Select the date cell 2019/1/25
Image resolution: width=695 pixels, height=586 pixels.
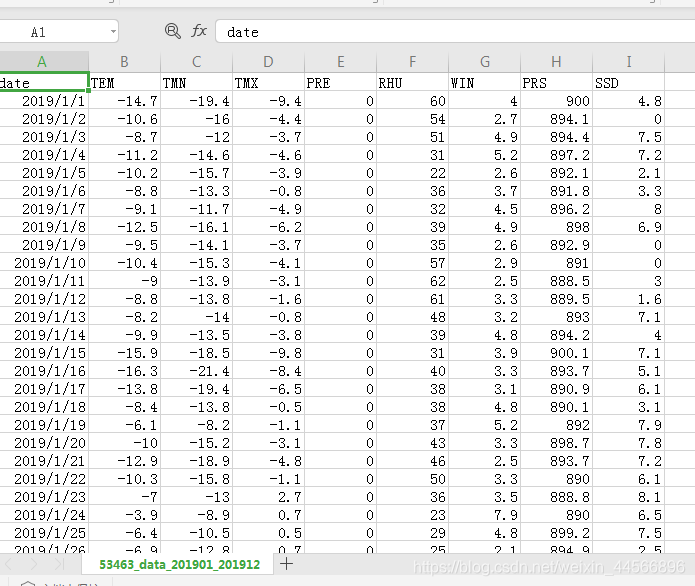[x=44, y=533]
